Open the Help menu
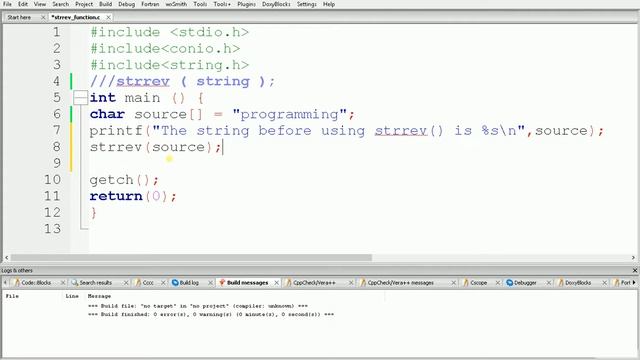The image size is (640, 360). 329,4
